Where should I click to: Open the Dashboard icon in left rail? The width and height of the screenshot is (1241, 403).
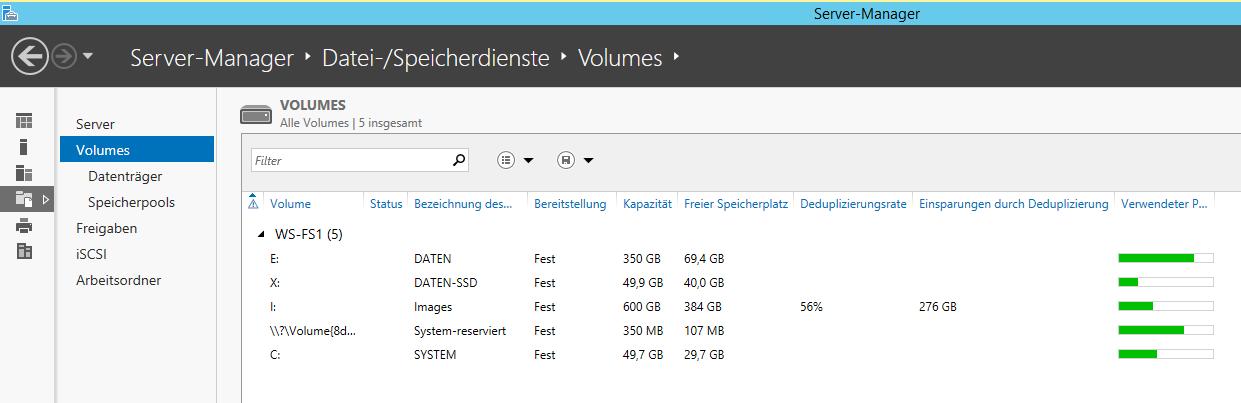pyautogui.click(x=24, y=121)
